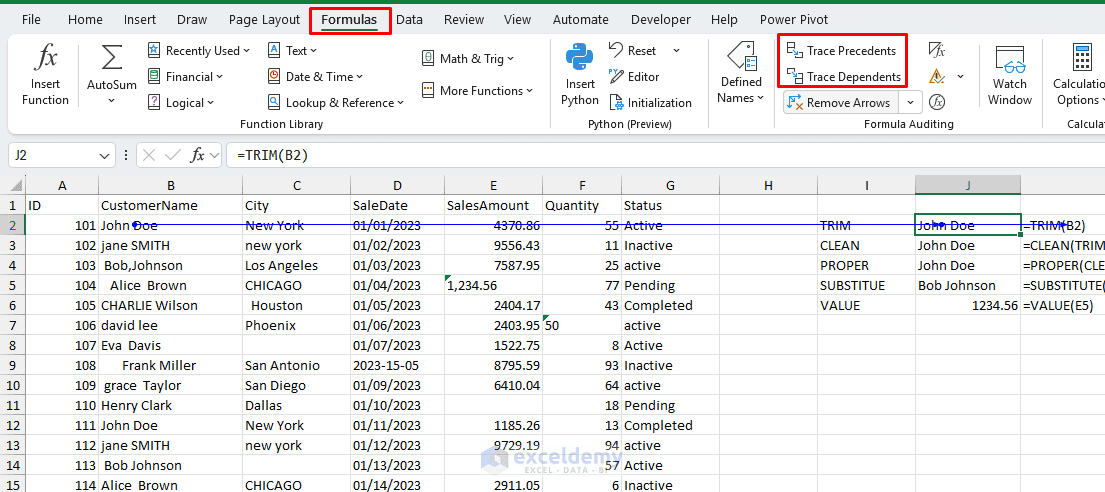1105x492 pixels.
Task: Open Logical functions menu
Action: (180, 103)
